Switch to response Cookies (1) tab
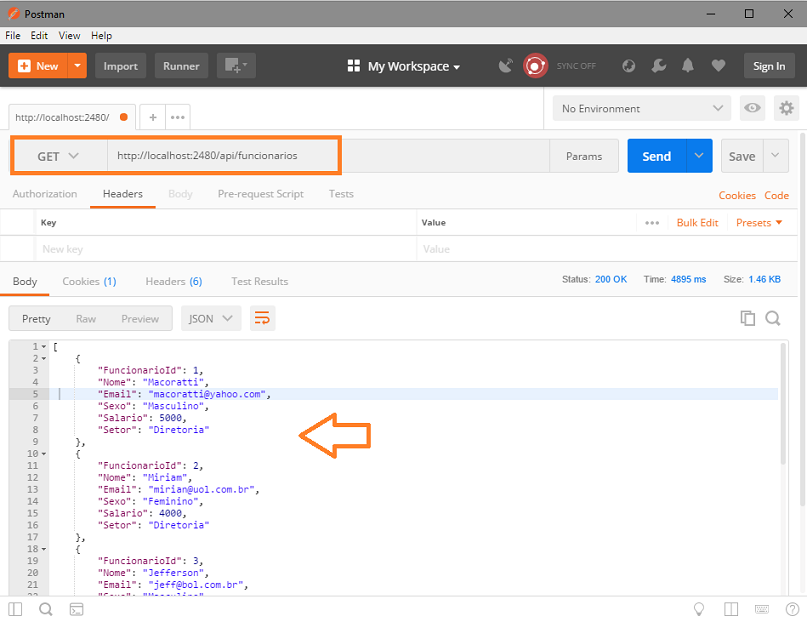807x622 pixels. pyautogui.click(x=90, y=281)
